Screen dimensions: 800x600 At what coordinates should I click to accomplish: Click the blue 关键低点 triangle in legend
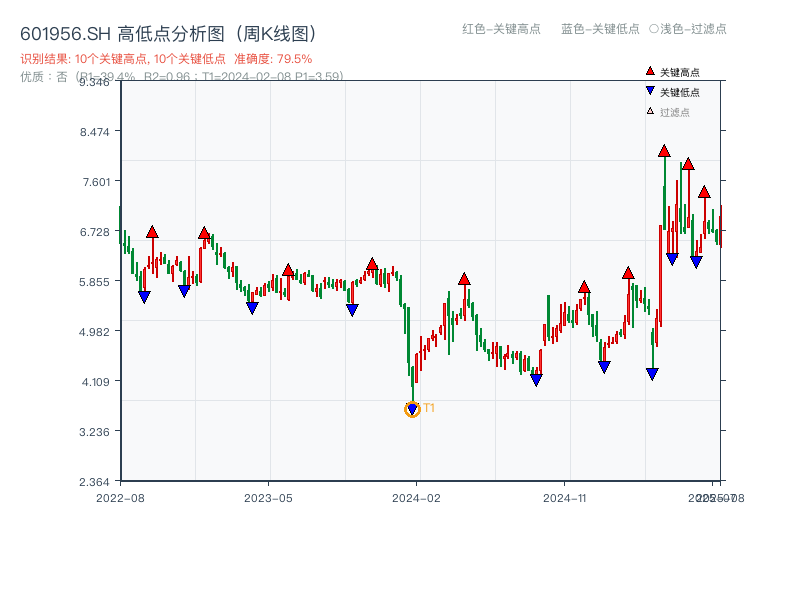[650, 91]
